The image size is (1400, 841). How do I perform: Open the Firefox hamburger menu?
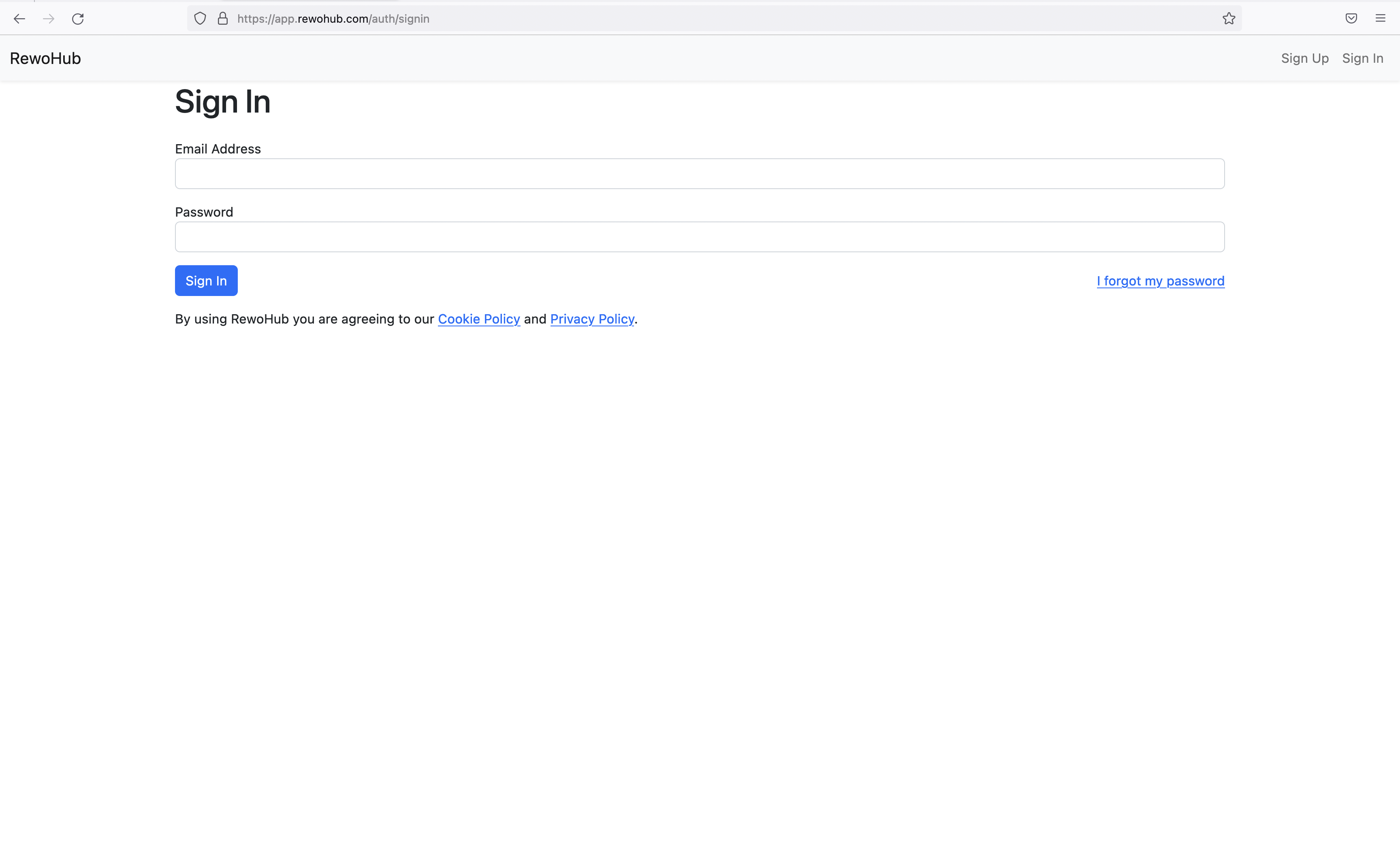coord(1380,19)
